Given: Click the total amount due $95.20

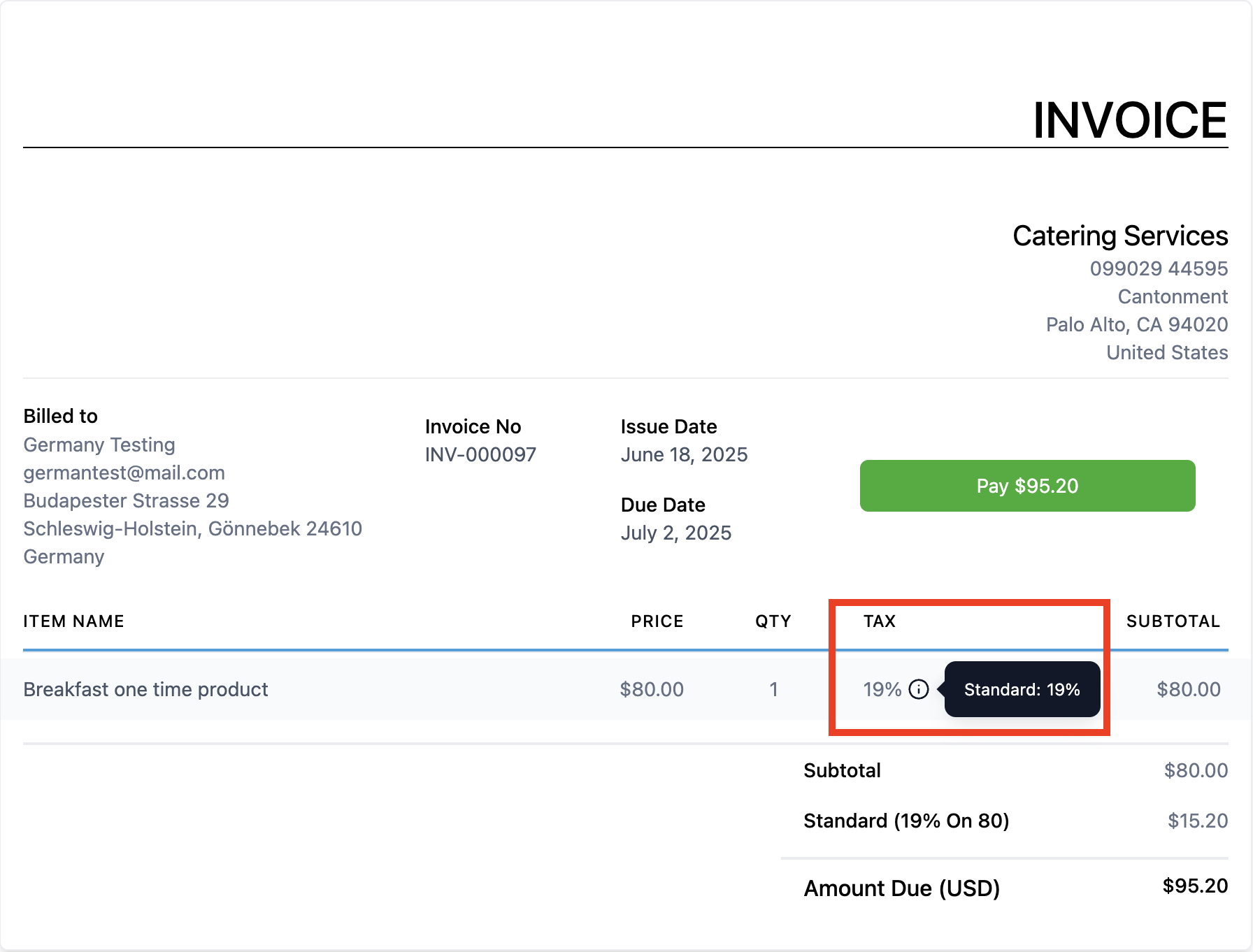Looking at the screenshot, I should pos(1195,886).
